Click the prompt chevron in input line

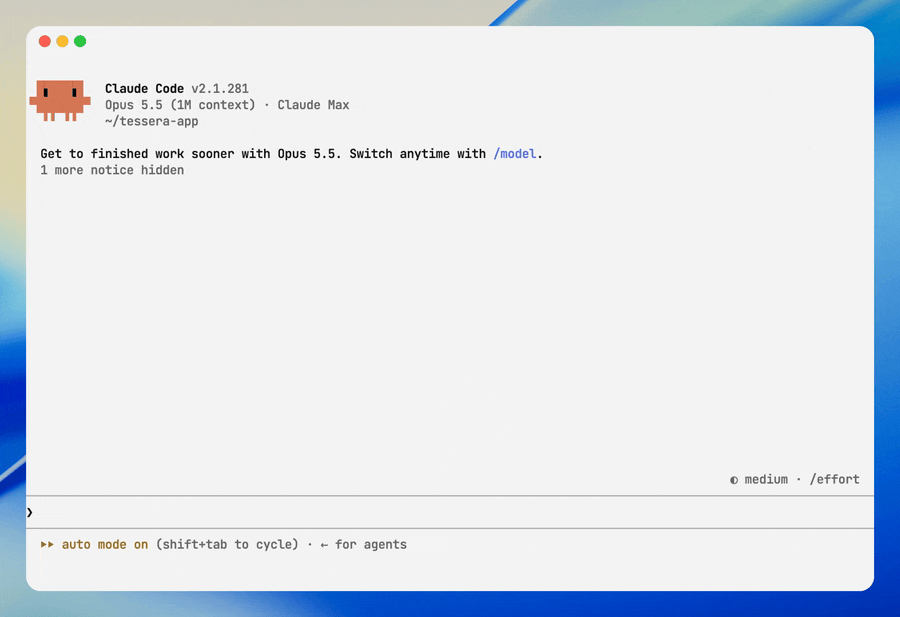[x=30, y=513]
